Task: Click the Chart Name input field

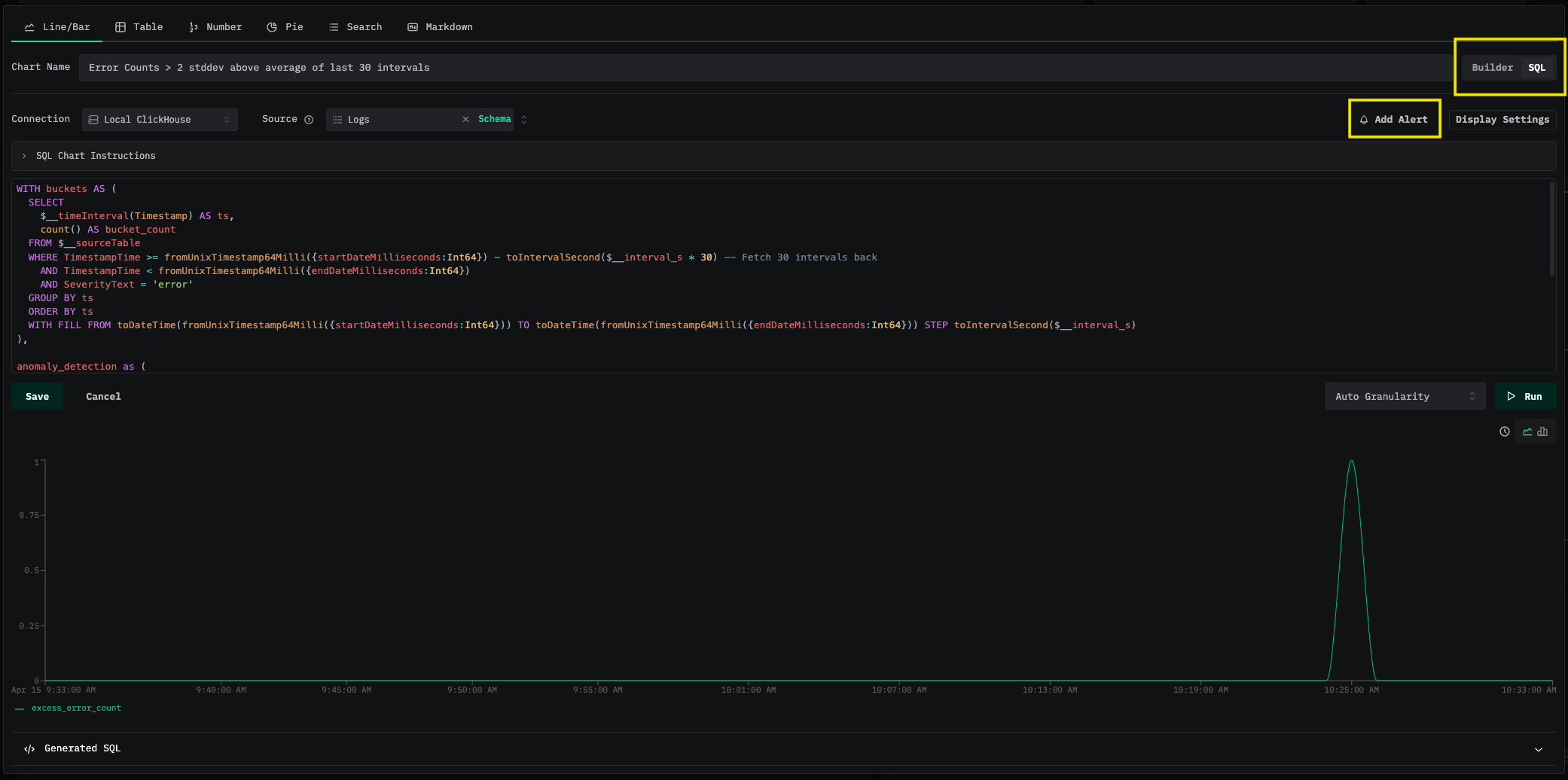Action: click(x=764, y=68)
